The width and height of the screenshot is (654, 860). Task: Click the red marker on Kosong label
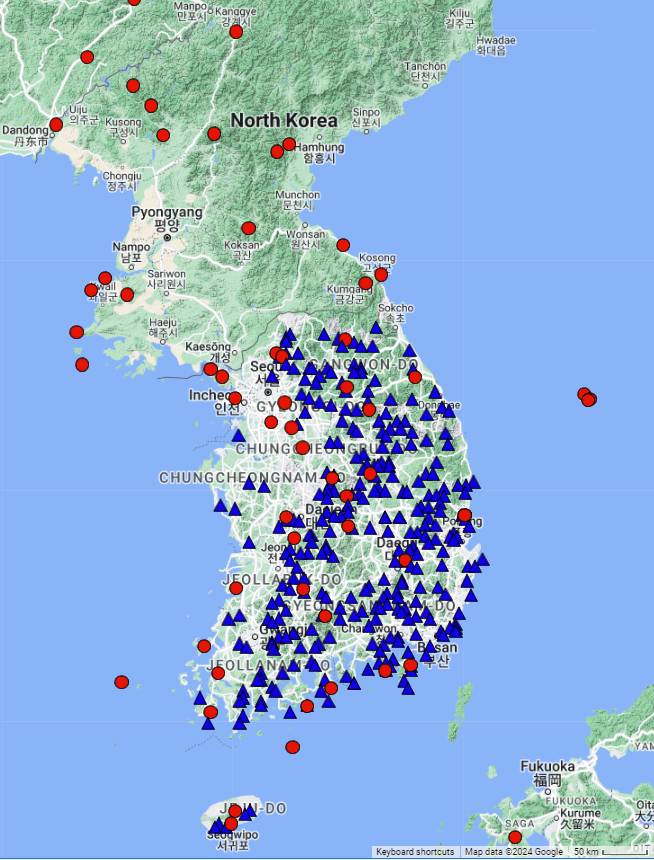pyautogui.click(x=381, y=274)
